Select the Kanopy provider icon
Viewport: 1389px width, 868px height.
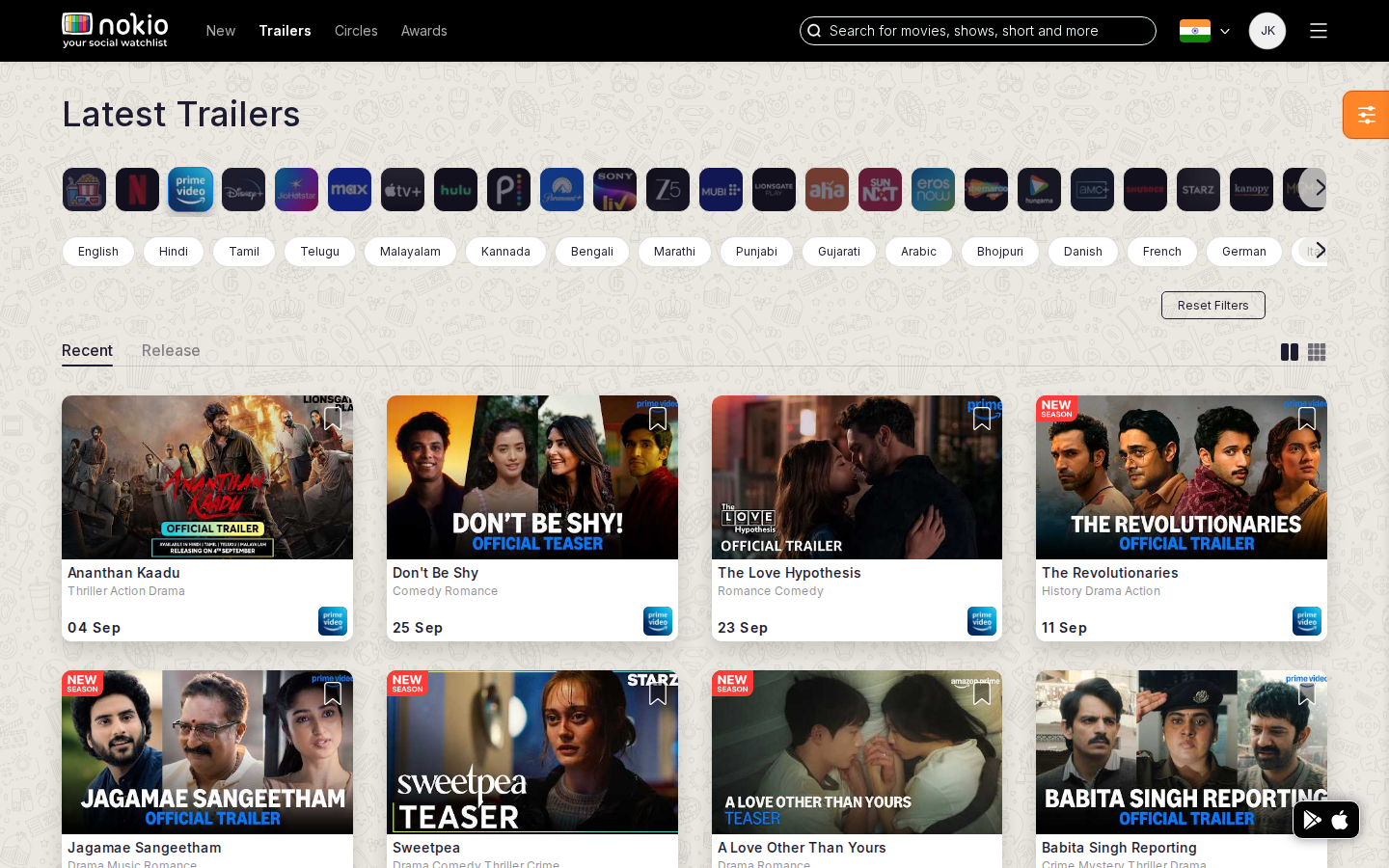tap(1251, 190)
